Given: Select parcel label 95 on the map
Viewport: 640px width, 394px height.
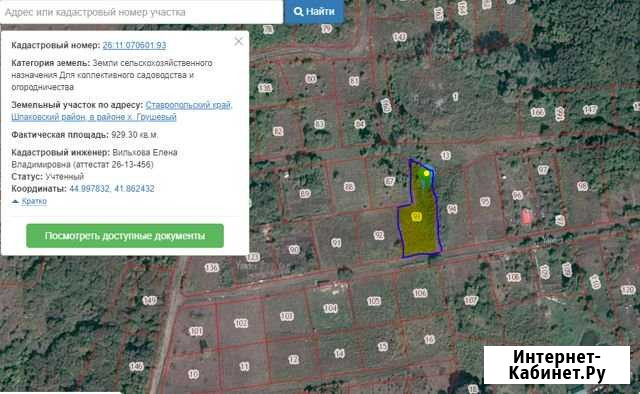Looking at the screenshot, I should [x=485, y=201].
